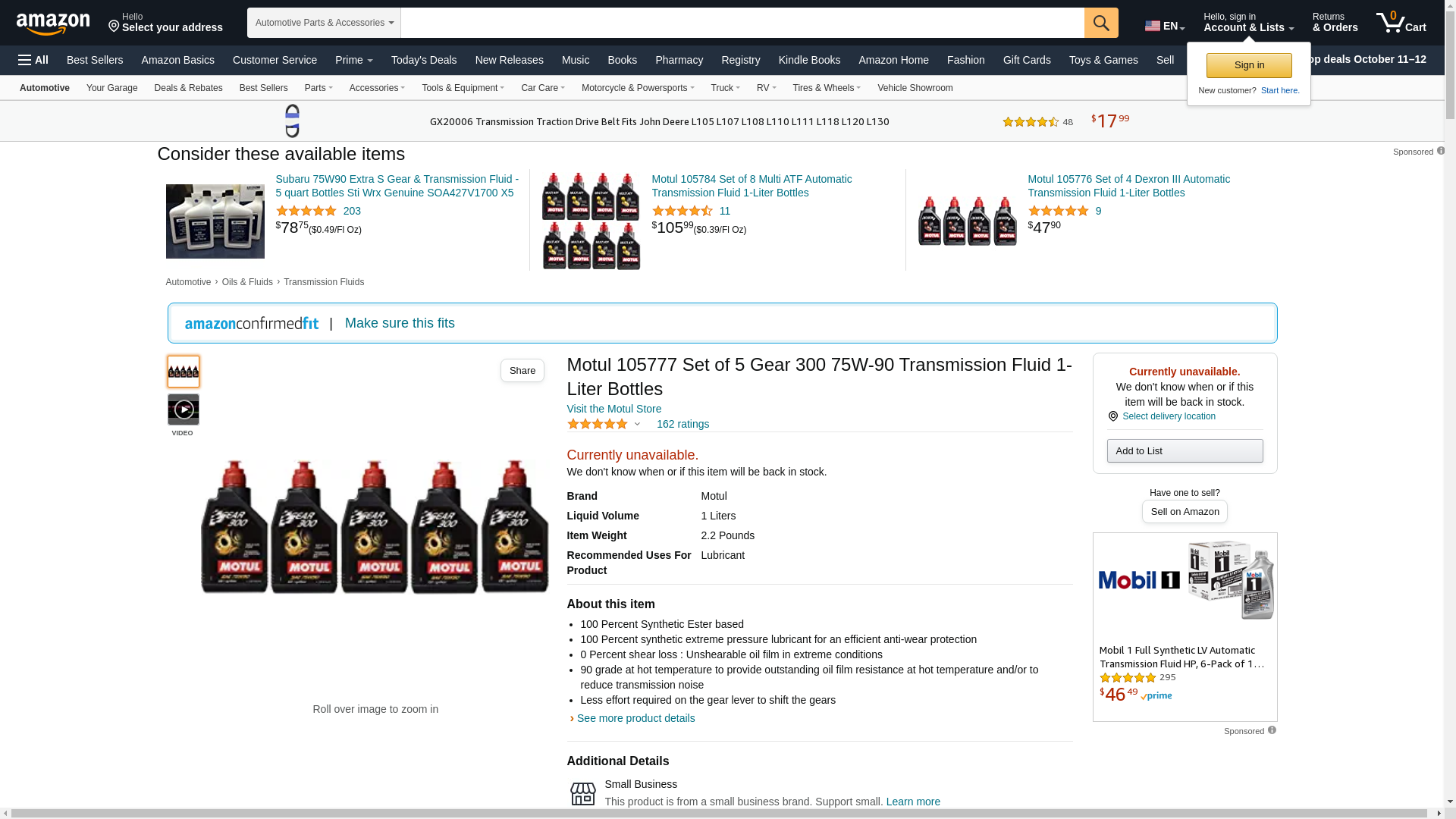Open the Tires & Wheels submenu

pyautogui.click(x=827, y=88)
